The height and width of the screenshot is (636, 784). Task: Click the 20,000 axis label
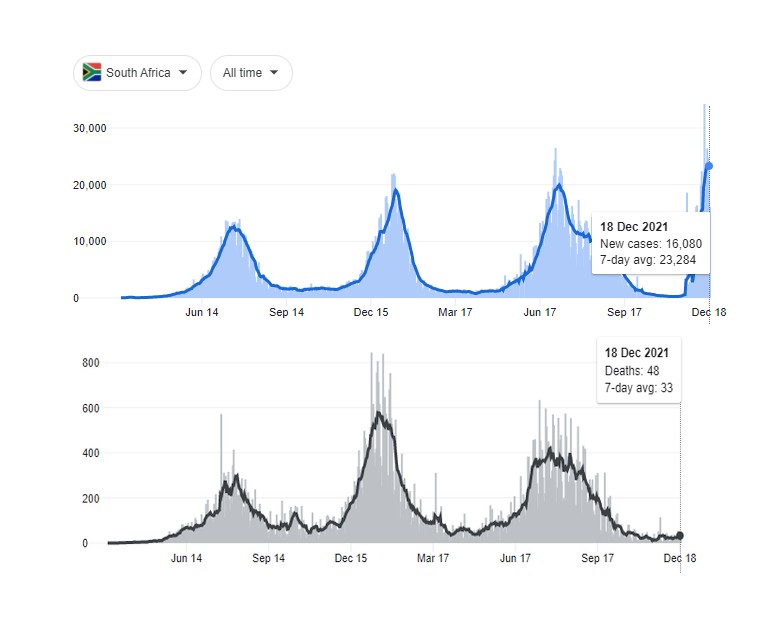pos(90,186)
